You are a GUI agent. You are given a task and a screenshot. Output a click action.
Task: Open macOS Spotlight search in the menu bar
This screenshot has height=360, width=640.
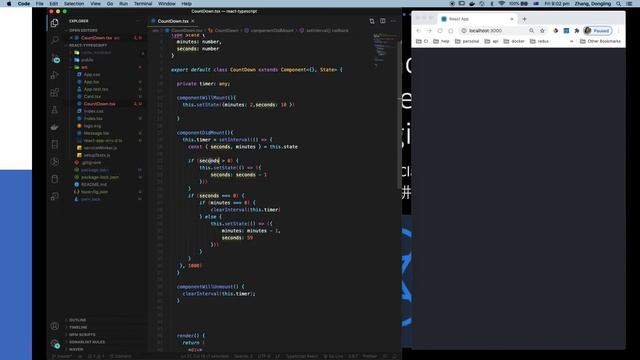pyautogui.click(x=619, y=4)
